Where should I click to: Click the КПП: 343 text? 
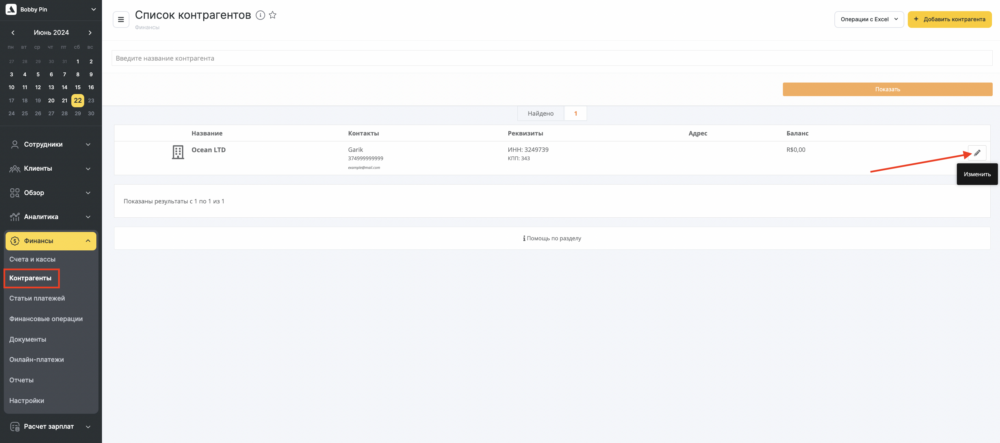(x=518, y=158)
